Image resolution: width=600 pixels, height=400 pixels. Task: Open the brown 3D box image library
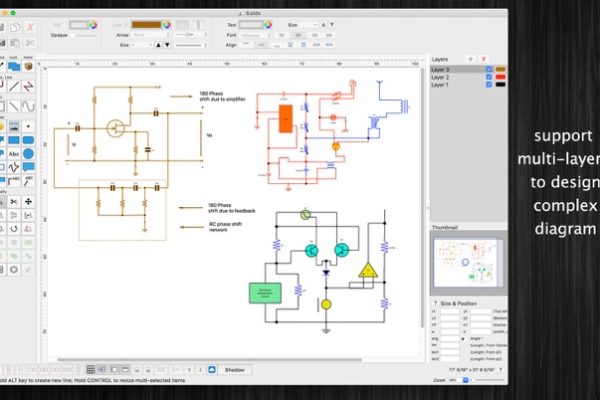[28, 67]
